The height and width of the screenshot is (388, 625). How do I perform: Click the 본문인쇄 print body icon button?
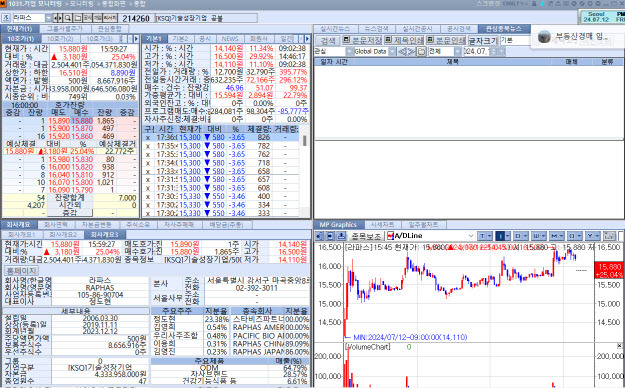click(446, 40)
